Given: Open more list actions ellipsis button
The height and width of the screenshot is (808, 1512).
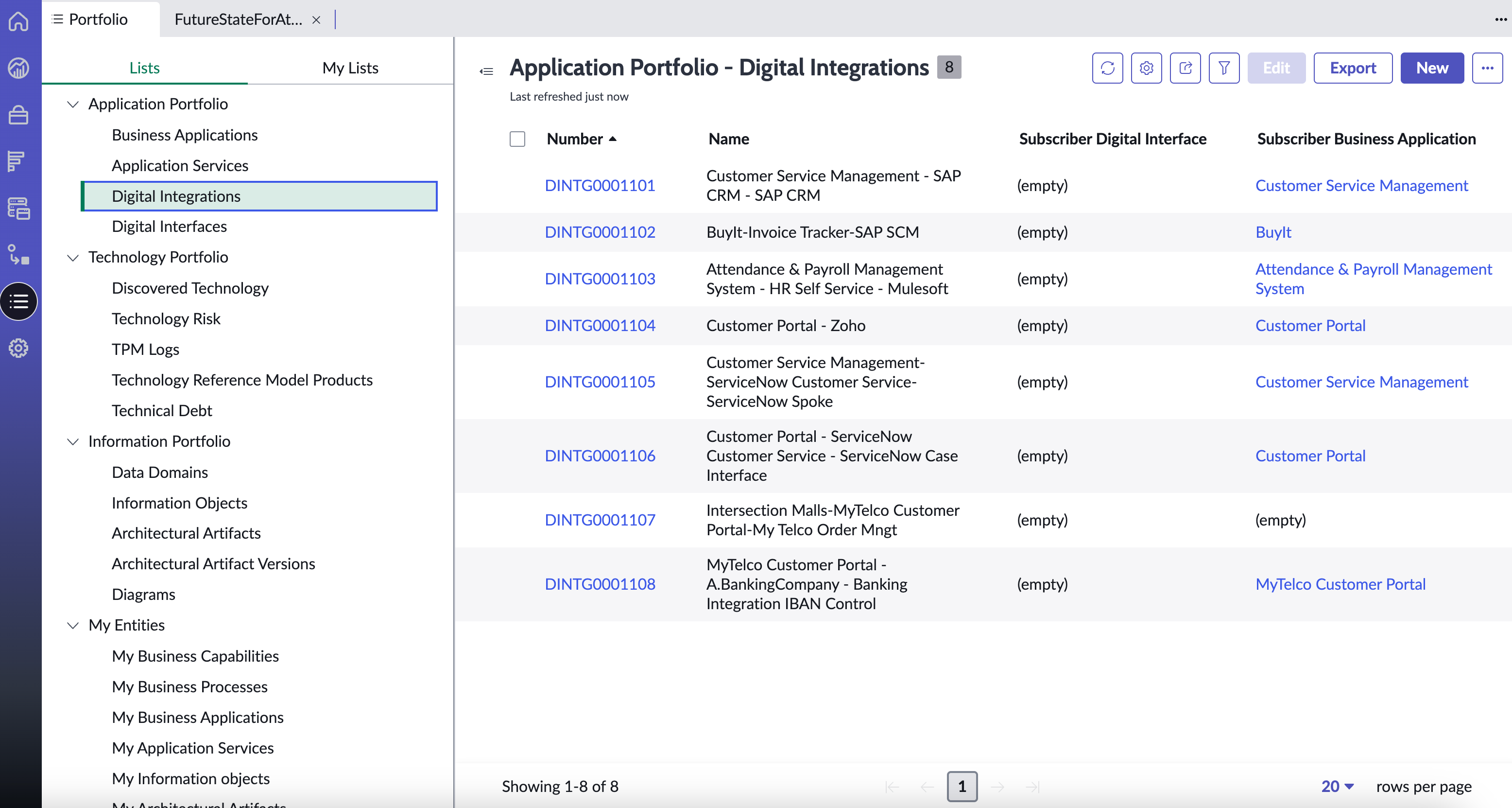Looking at the screenshot, I should click(1487, 68).
